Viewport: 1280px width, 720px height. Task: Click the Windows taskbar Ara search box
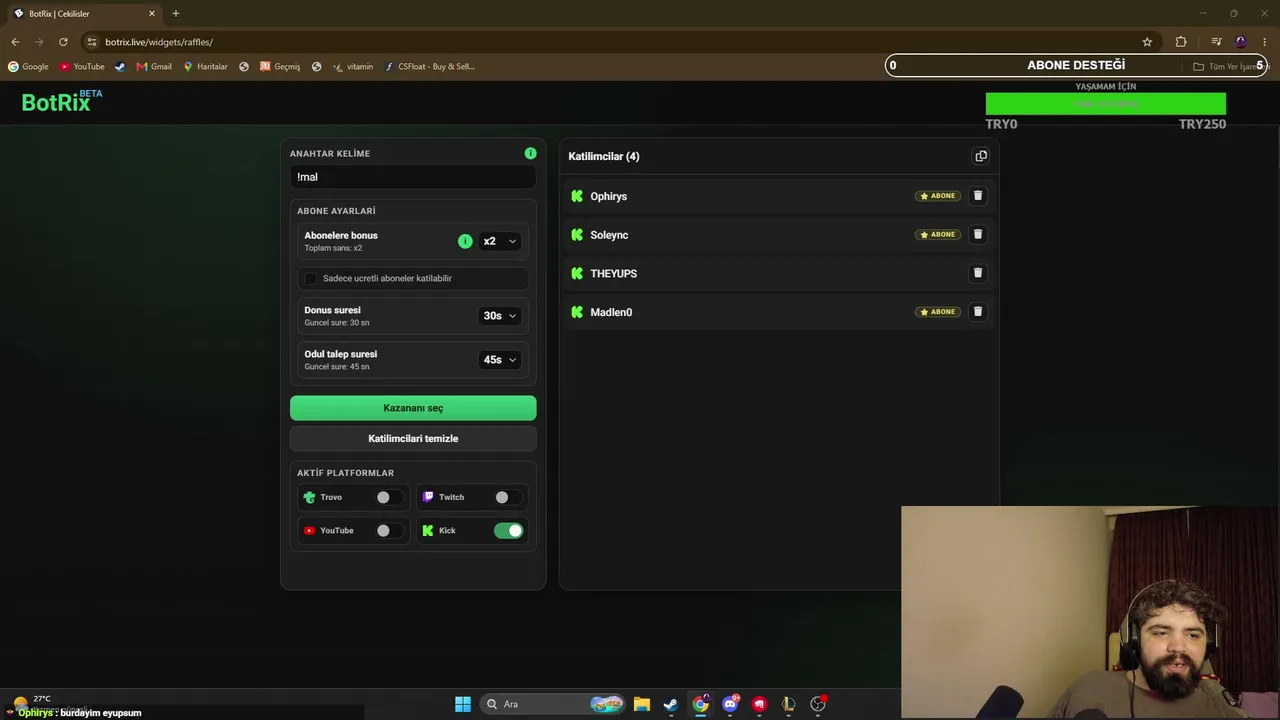click(551, 704)
